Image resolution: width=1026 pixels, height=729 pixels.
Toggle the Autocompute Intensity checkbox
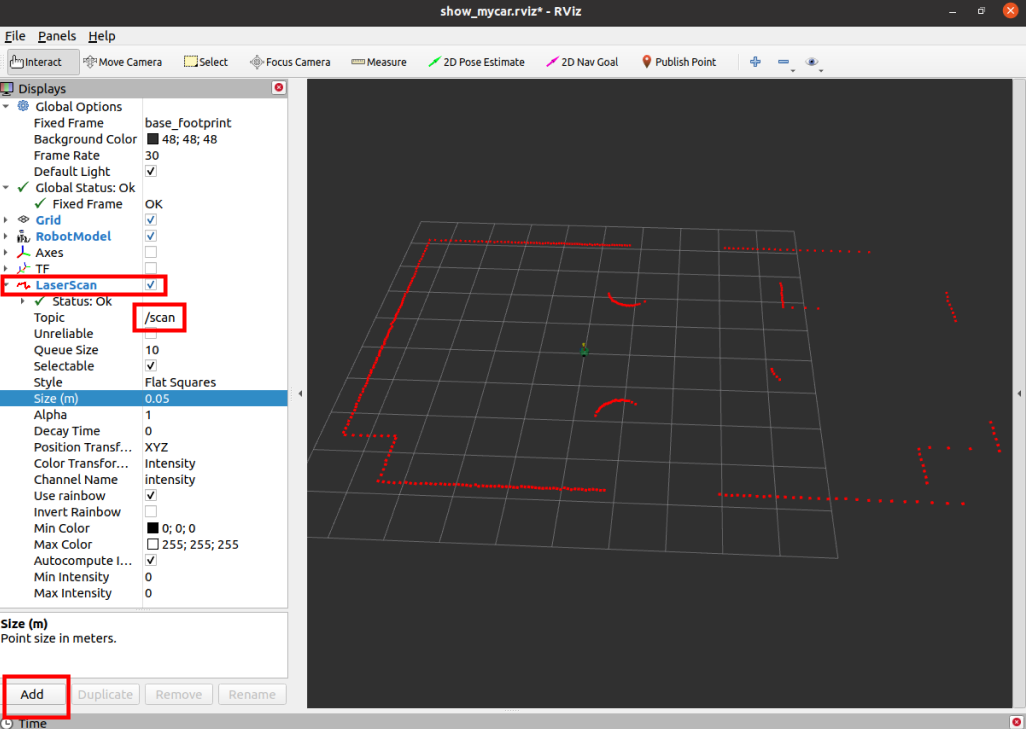(x=151, y=560)
